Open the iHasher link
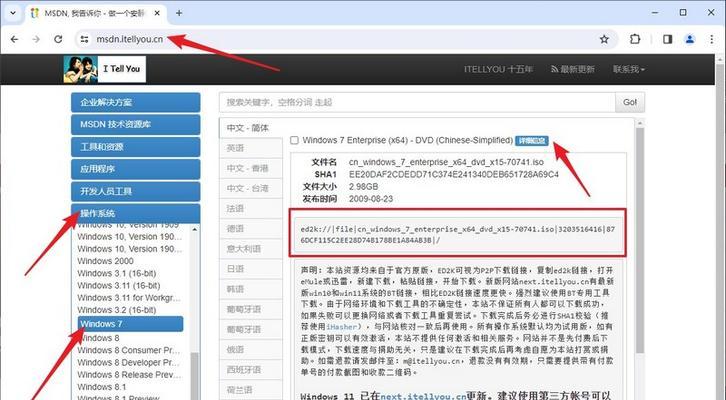The image size is (726, 400). point(341,327)
